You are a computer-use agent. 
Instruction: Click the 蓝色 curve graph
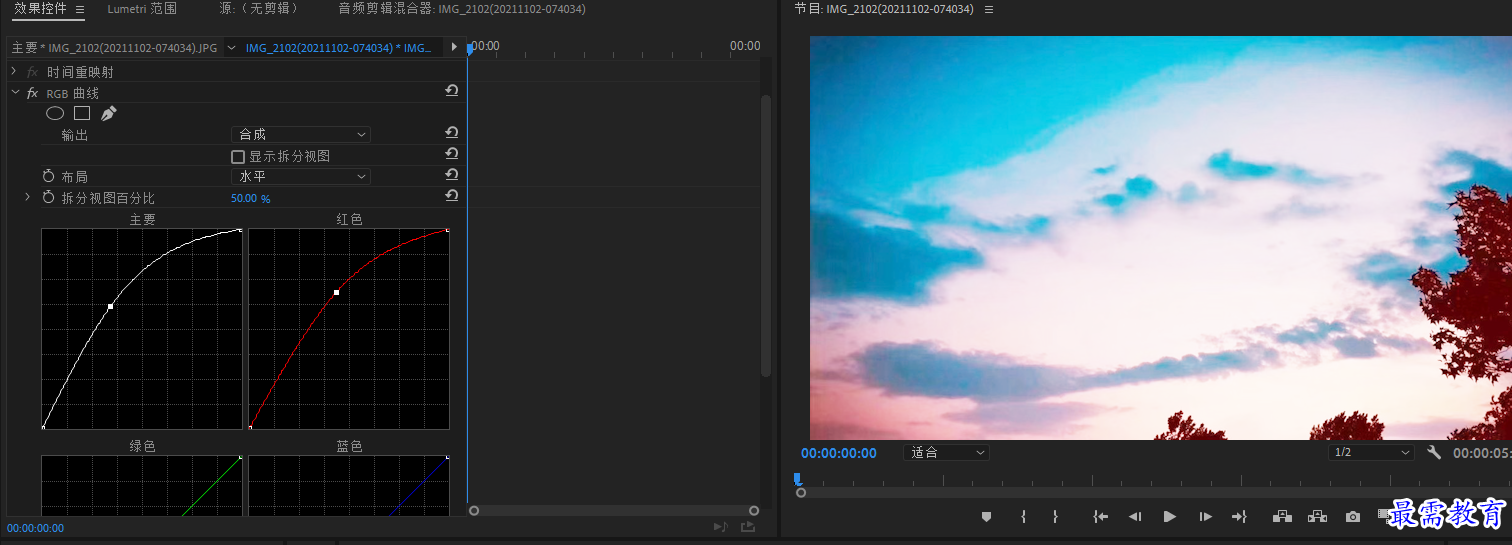[x=349, y=486]
